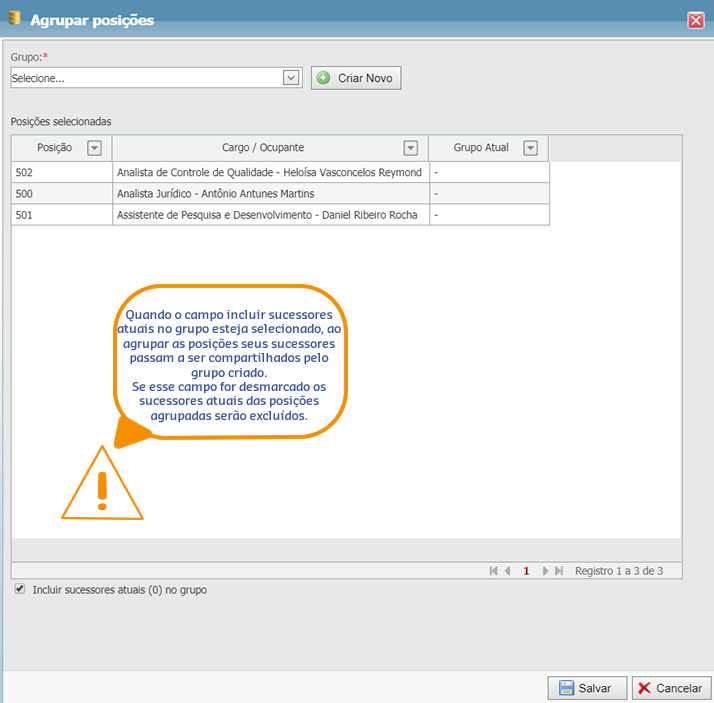The image size is (714, 703).
Task: Save the grouping with Salvar
Action: (586, 688)
